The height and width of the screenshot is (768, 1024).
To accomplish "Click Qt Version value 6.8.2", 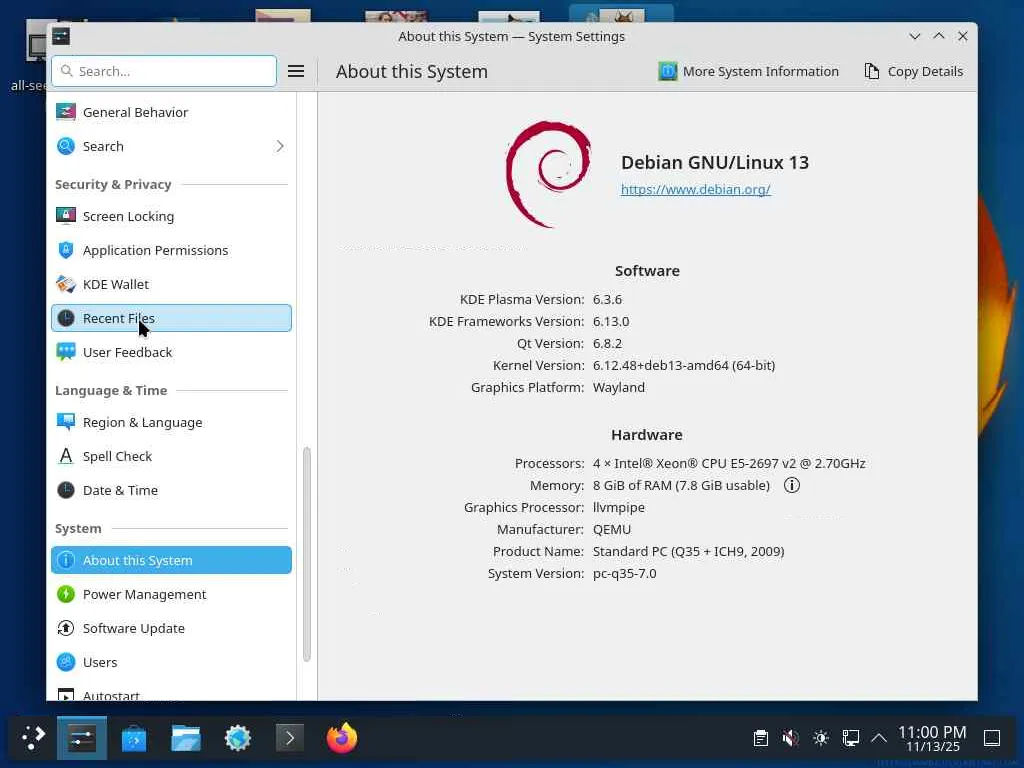I will (x=607, y=343).
